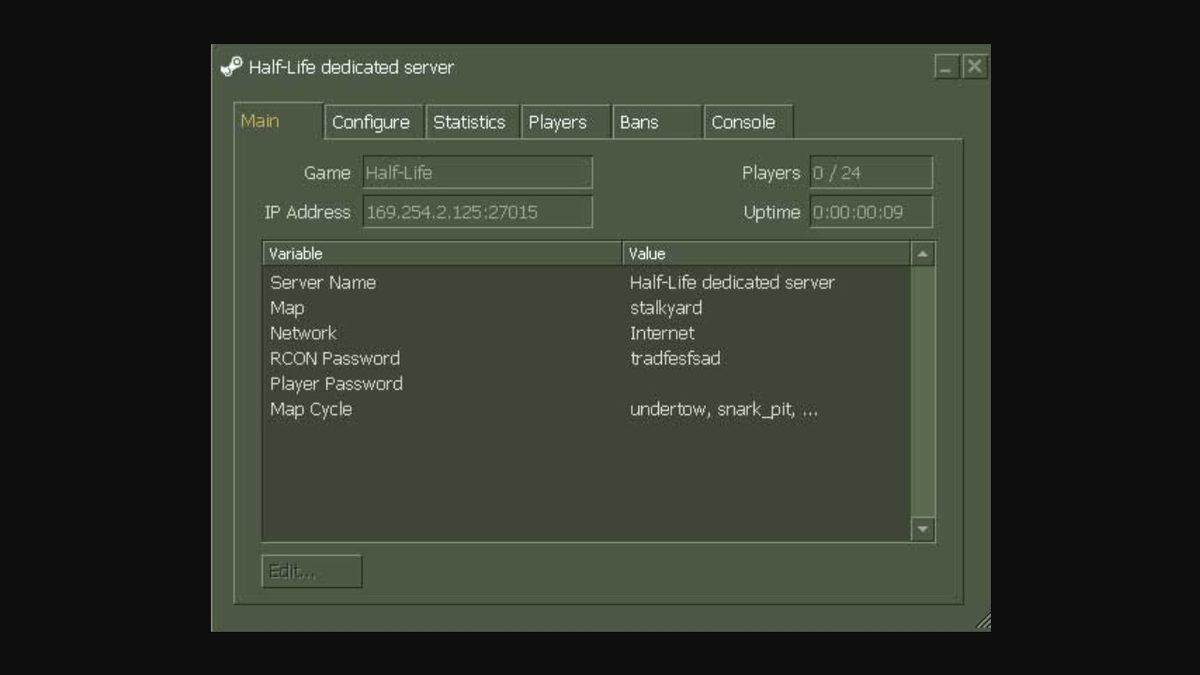Click the window resize grip
The width and height of the screenshot is (1200, 675).
981,621
